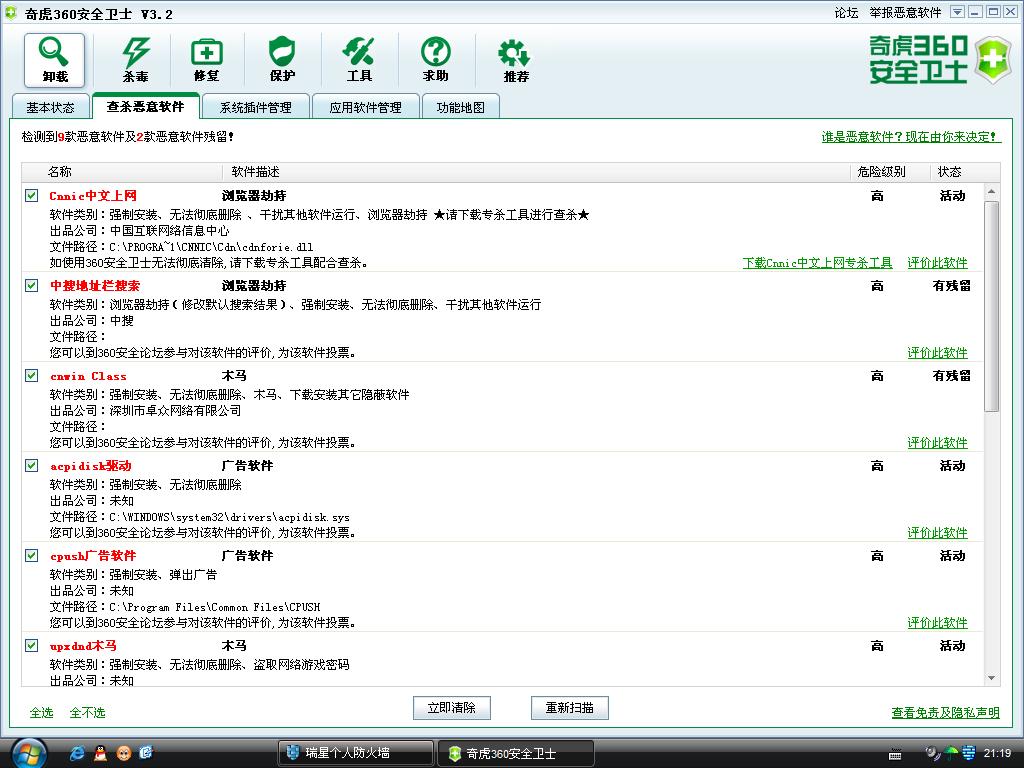Open the 保护 protection shield icon
Image resolution: width=1024 pixels, height=768 pixels.
(x=282, y=60)
